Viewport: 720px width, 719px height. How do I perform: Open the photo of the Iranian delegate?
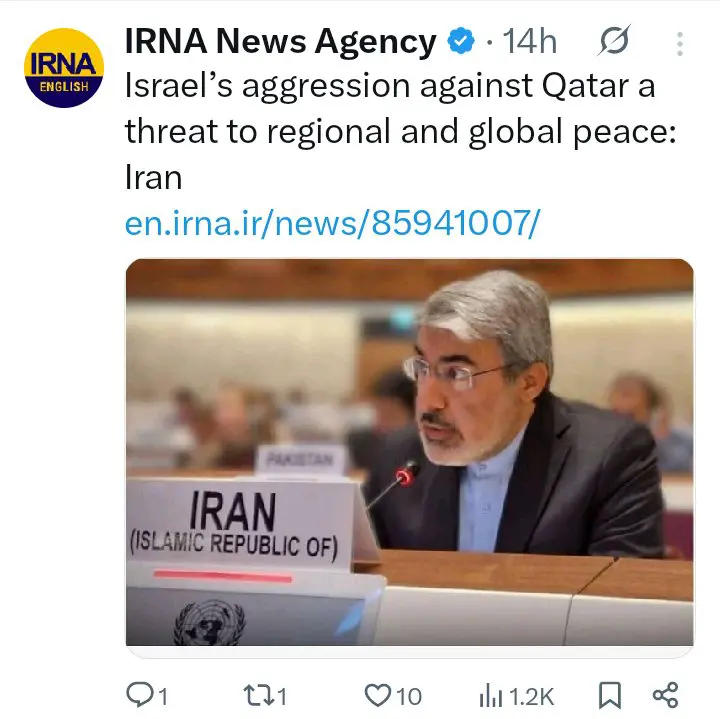(410, 453)
